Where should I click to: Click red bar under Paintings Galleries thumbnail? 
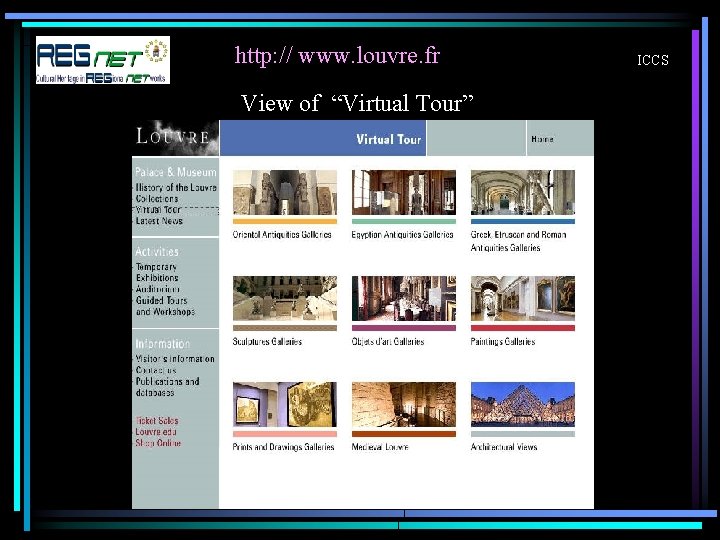(x=523, y=328)
